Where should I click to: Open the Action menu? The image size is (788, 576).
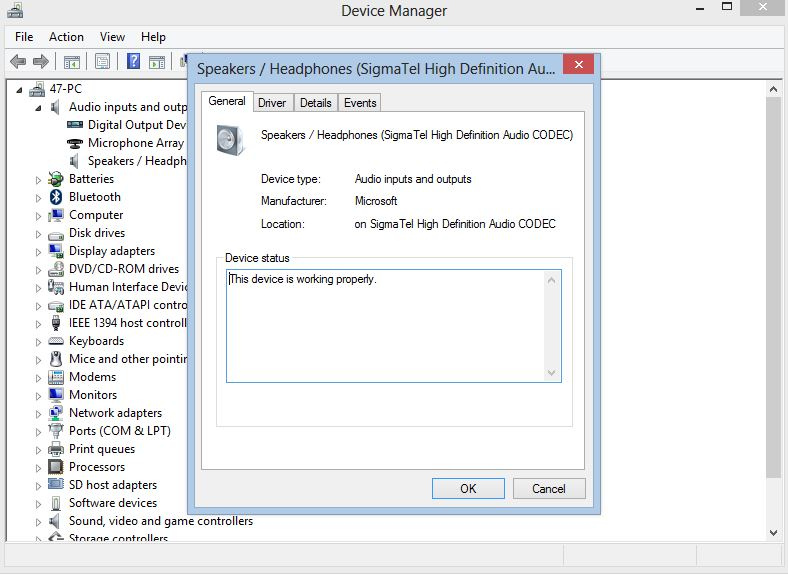(x=66, y=37)
